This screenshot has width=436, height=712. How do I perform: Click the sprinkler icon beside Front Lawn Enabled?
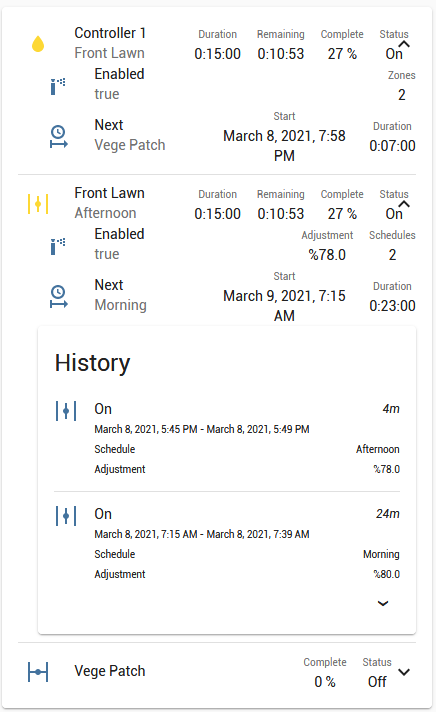58,246
